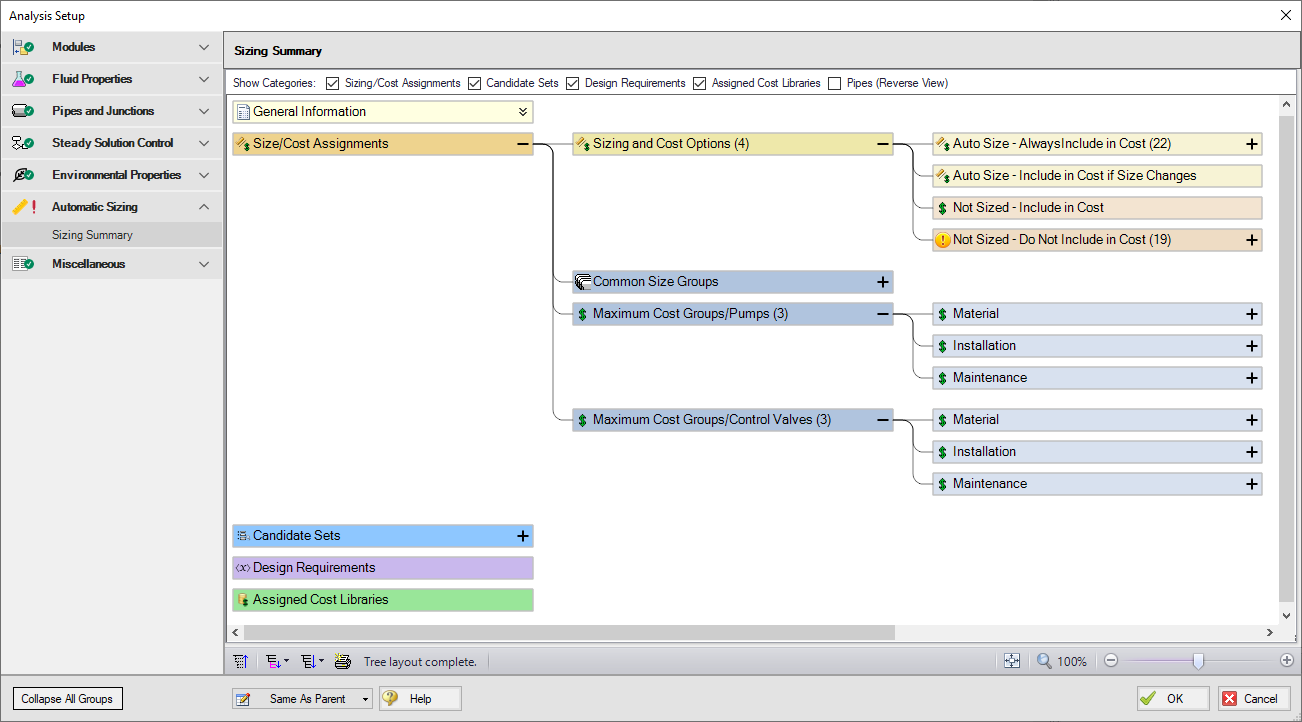The image size is (1302, 722).
Task: Uncheck the Candidate Sets category checkbox
Action: (x=474, y=83)
